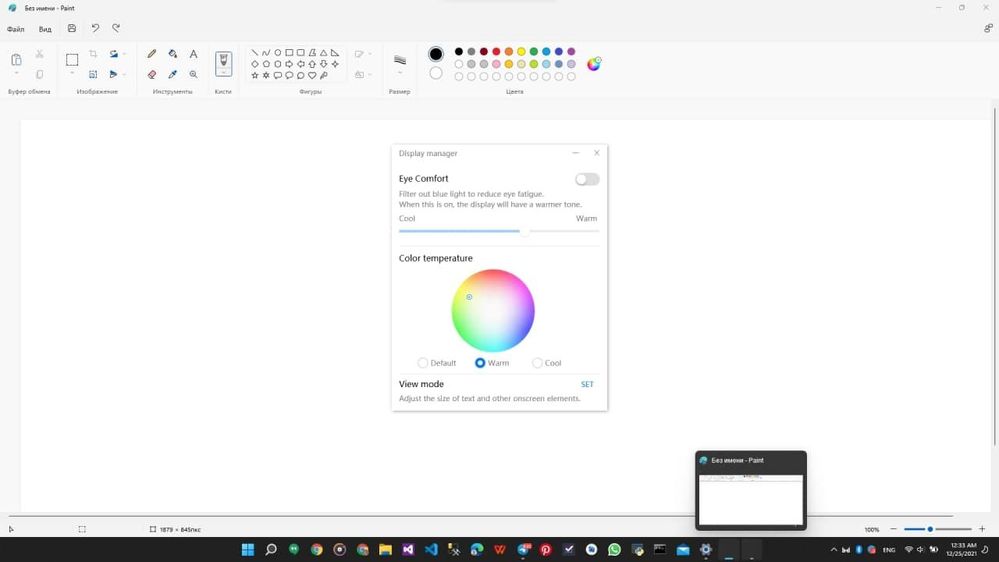Pick the oval shape

tap(278, 53)
